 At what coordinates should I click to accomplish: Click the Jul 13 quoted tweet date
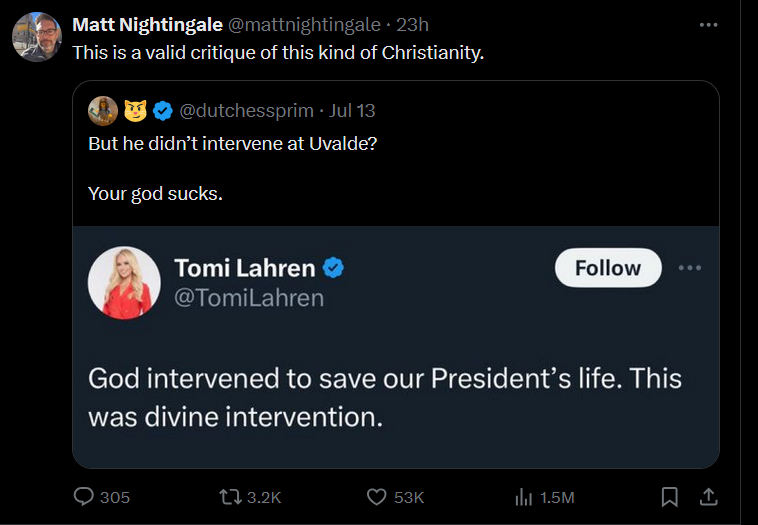[352, 110]
